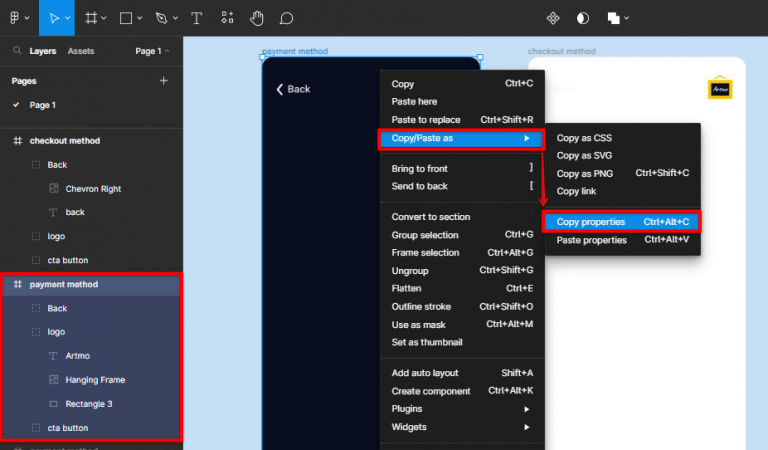Choose Copy in context menu
The image size is (768, 450).
tap(462, 84)
